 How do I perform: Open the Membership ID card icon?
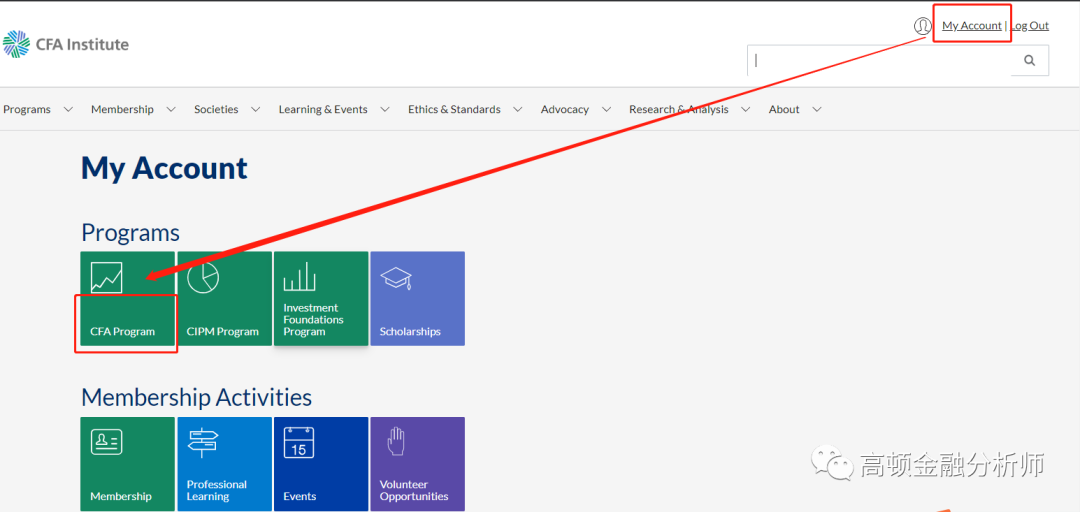pyautogui.click(x=107, y=442)
